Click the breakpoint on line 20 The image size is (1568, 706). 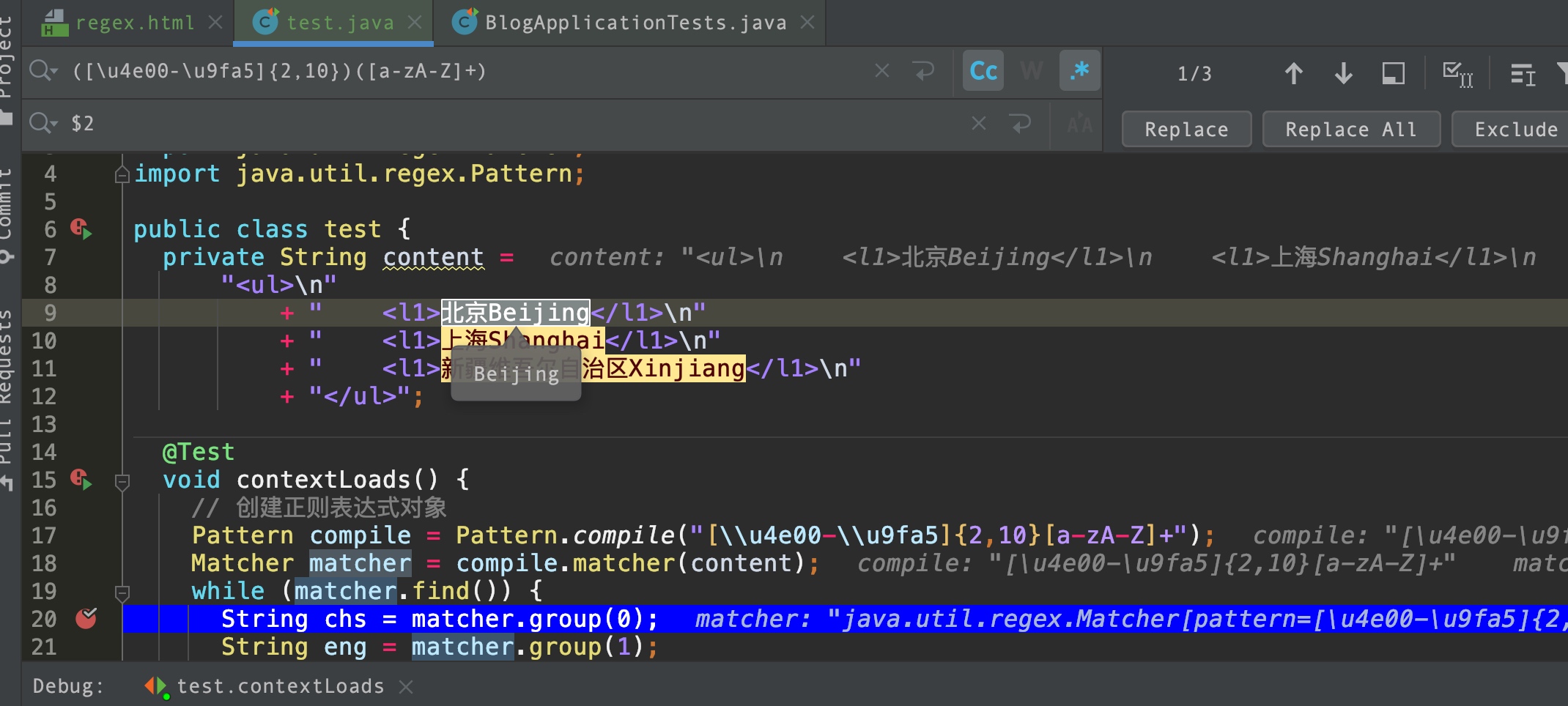click(x=86, y=619)
